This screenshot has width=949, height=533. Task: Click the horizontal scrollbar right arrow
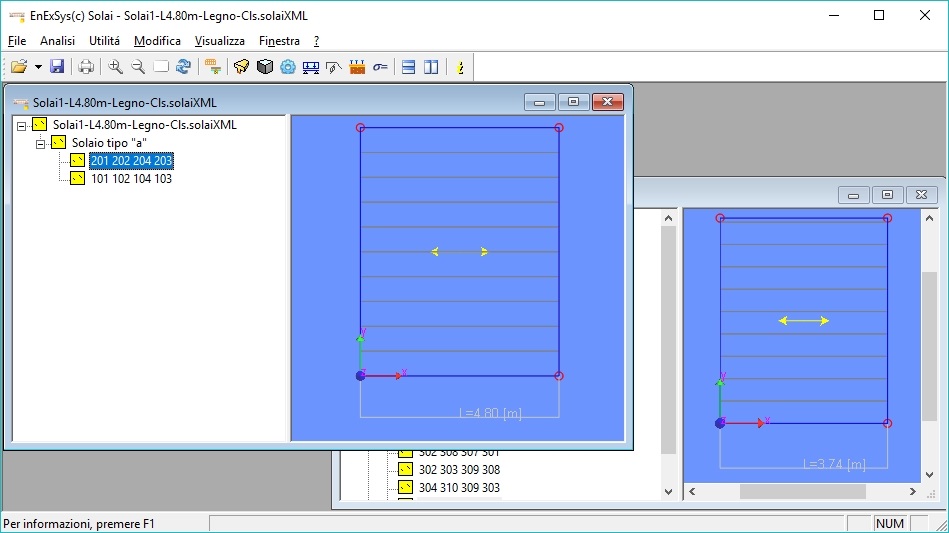coord(913,492)
